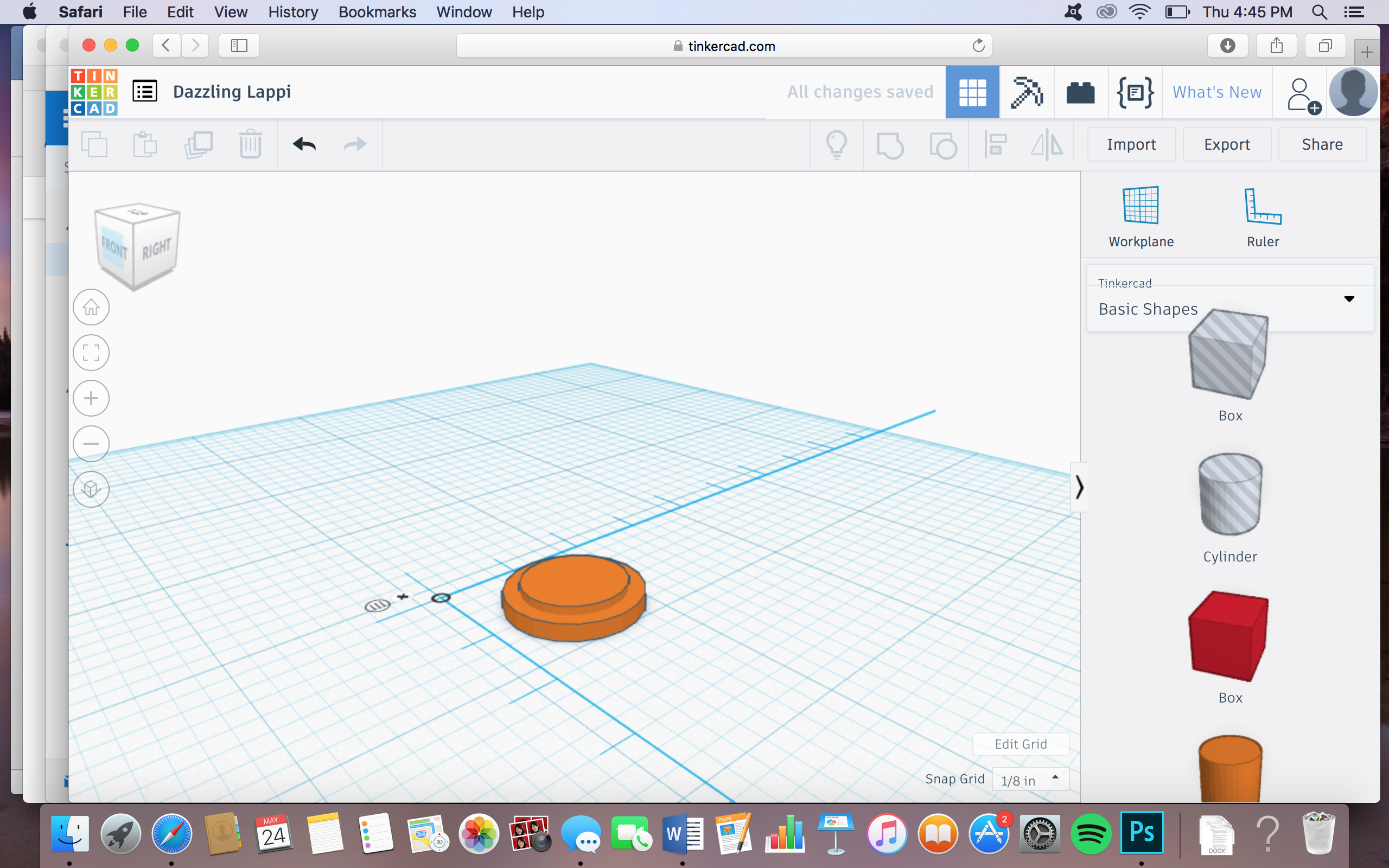Click the Export button

click(x=1227, y=144)
